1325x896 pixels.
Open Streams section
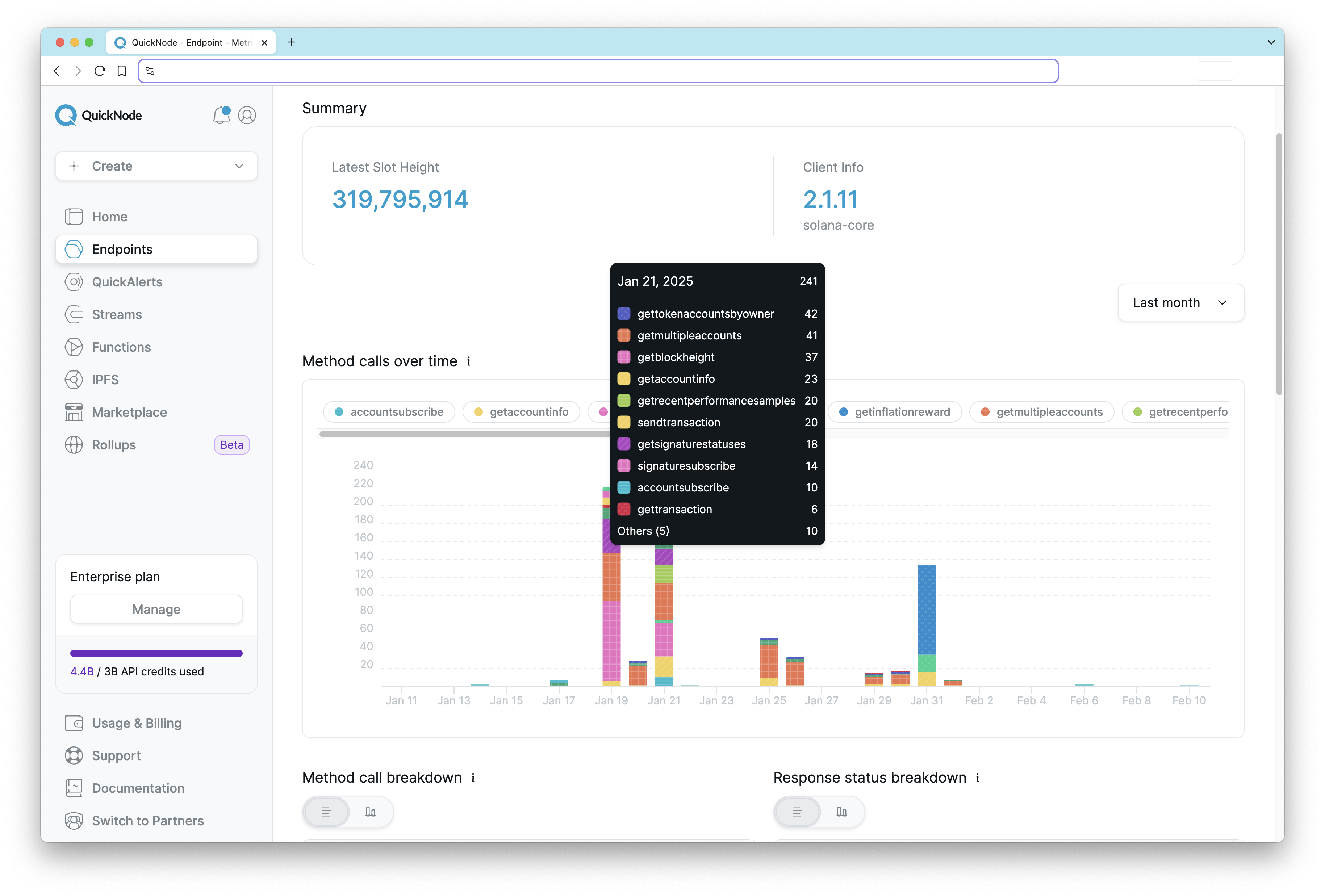pos(156,314)
